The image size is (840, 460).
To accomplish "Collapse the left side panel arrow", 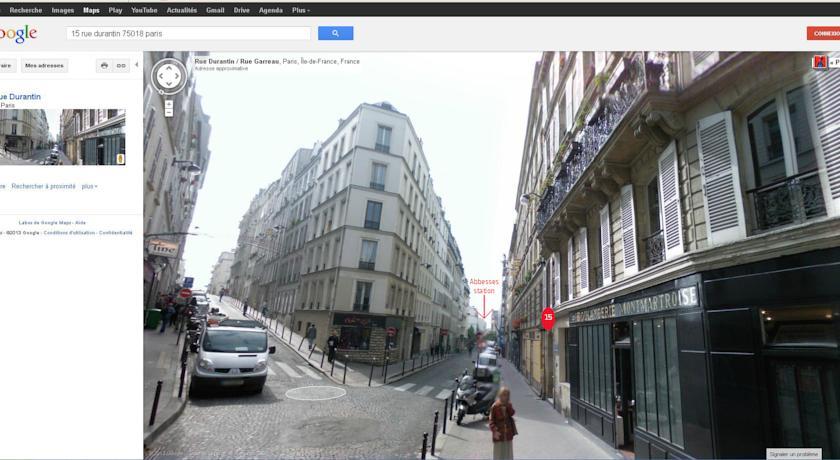I will point(138,65).
